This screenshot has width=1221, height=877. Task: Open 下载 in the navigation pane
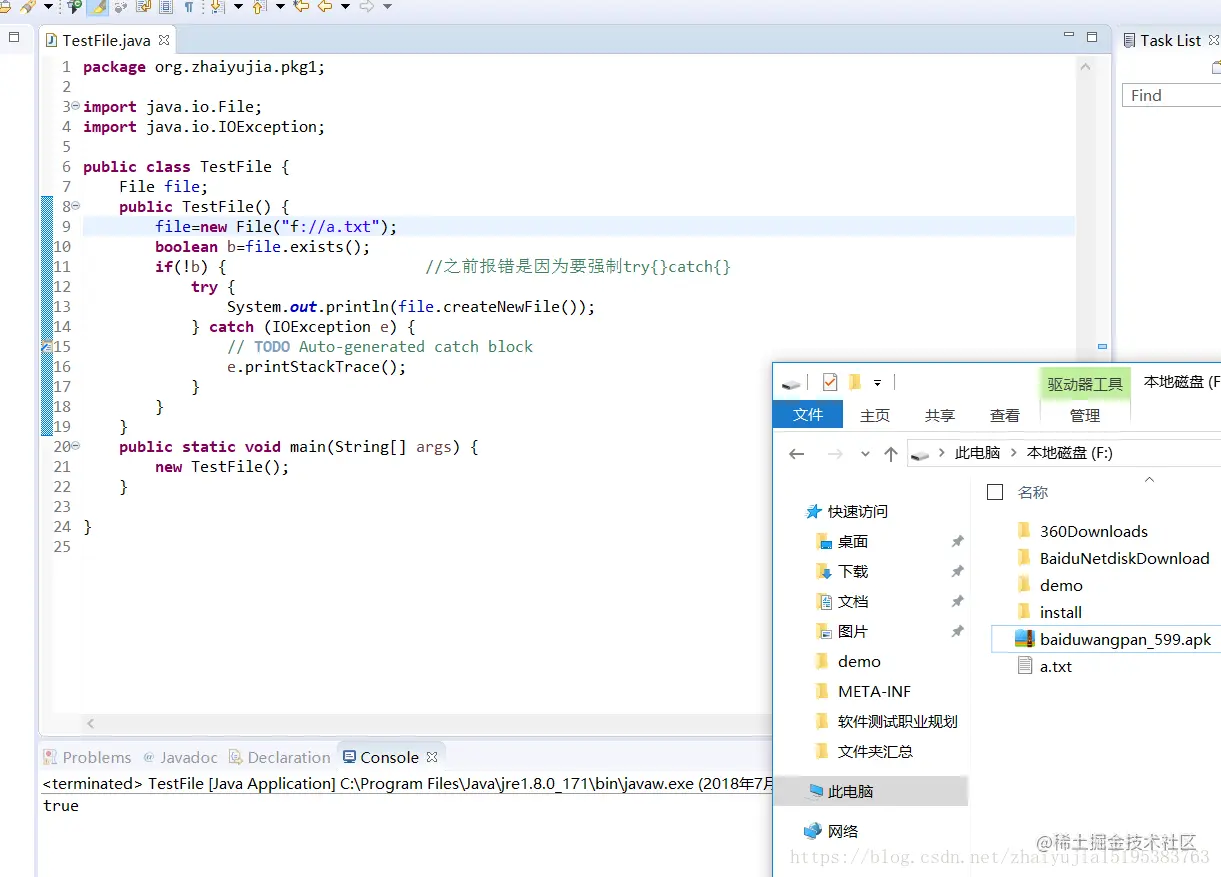(852, 571)
